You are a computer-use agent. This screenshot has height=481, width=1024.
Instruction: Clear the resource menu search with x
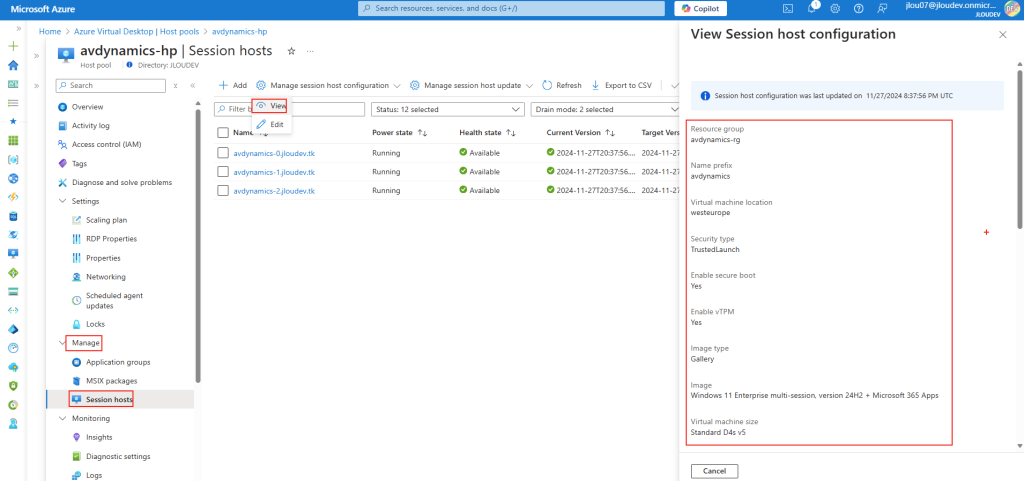(175, 85)
